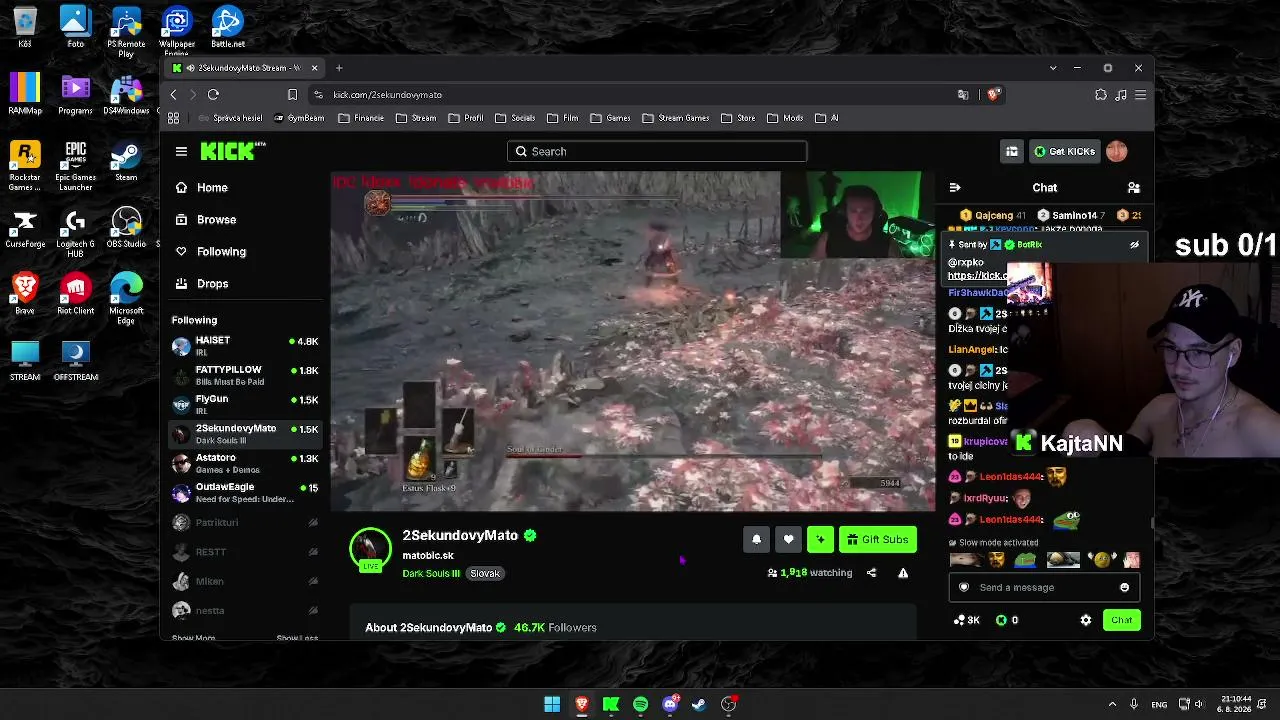The width and height of the screenshot is (1280, 720).
Task: Subscribe using the green sparkle button
Action: click(820, 540)
